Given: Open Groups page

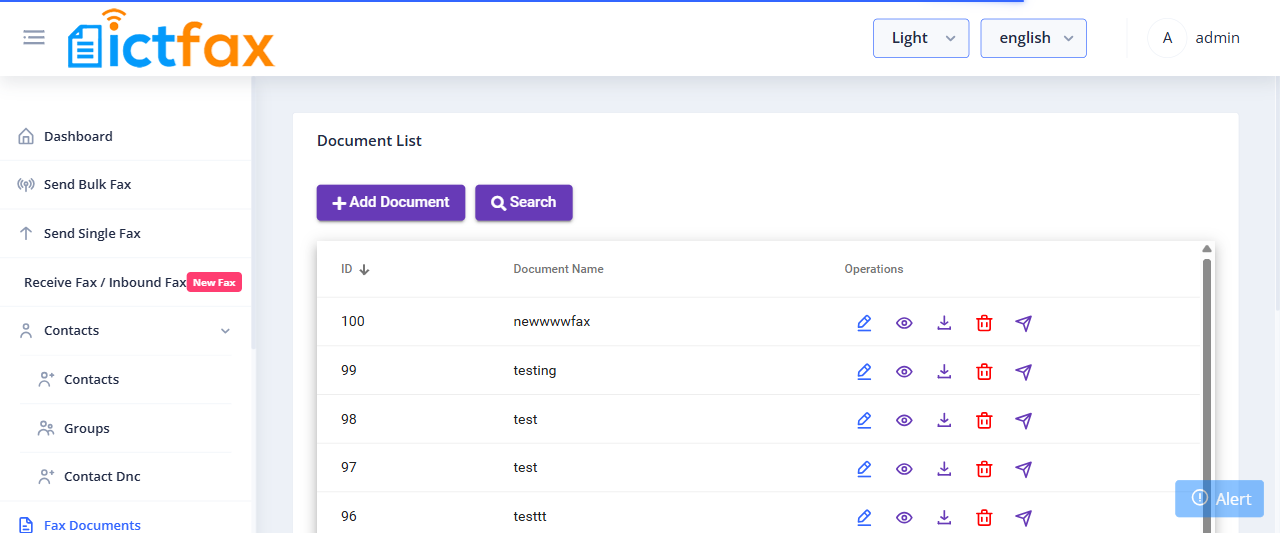Looking at the screenshot, I should (x=86, y=428).
